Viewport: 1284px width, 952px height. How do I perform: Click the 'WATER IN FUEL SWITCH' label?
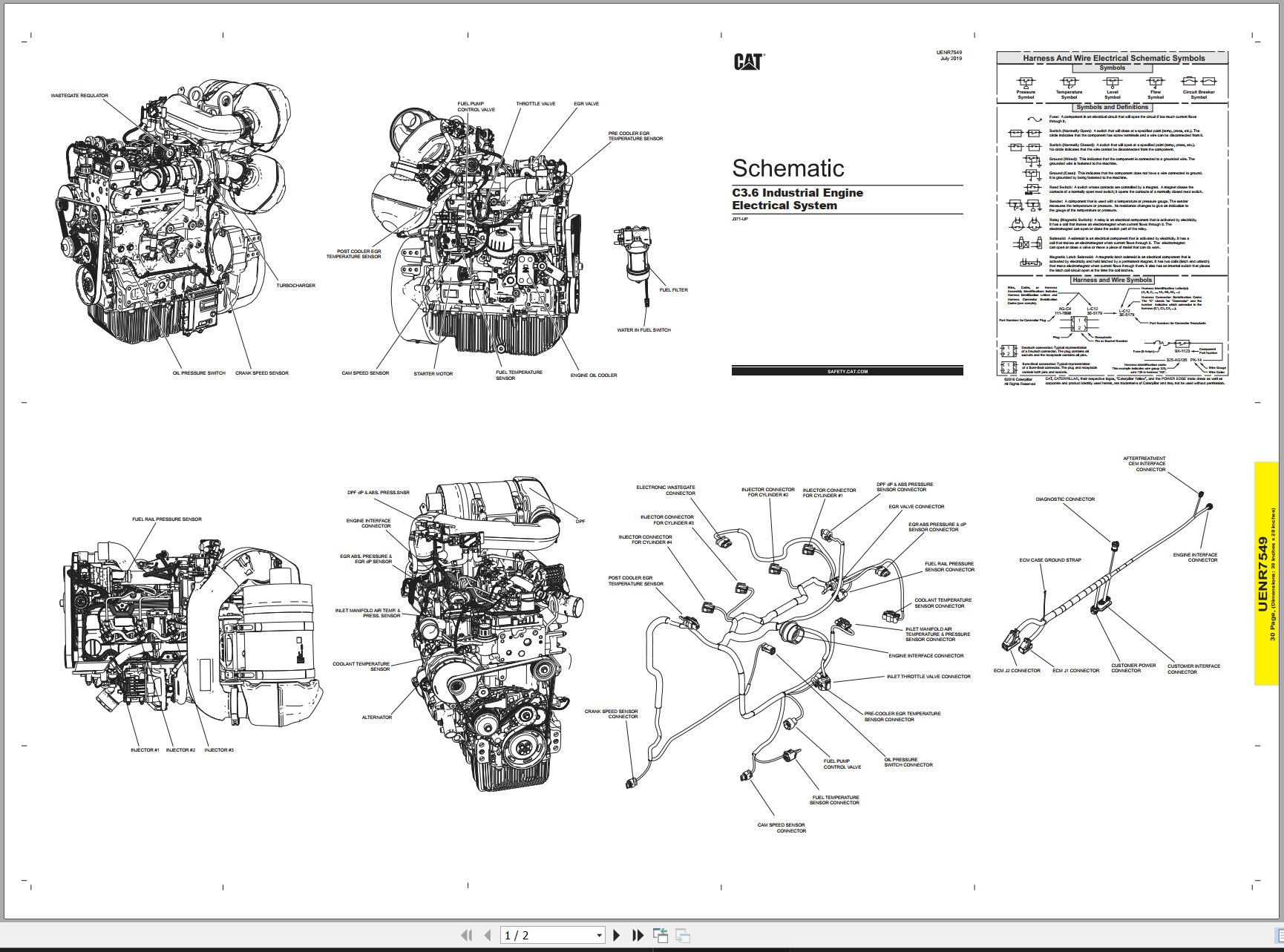click(x=643, y=330)
